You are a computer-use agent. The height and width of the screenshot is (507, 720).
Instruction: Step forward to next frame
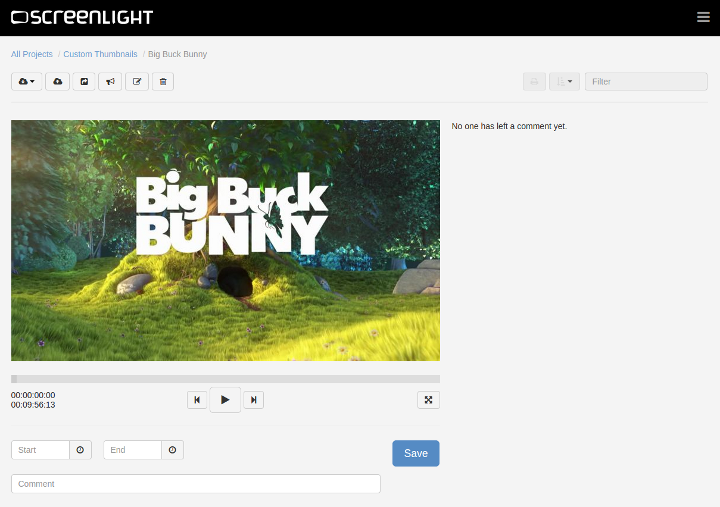(x=253, y=400)
